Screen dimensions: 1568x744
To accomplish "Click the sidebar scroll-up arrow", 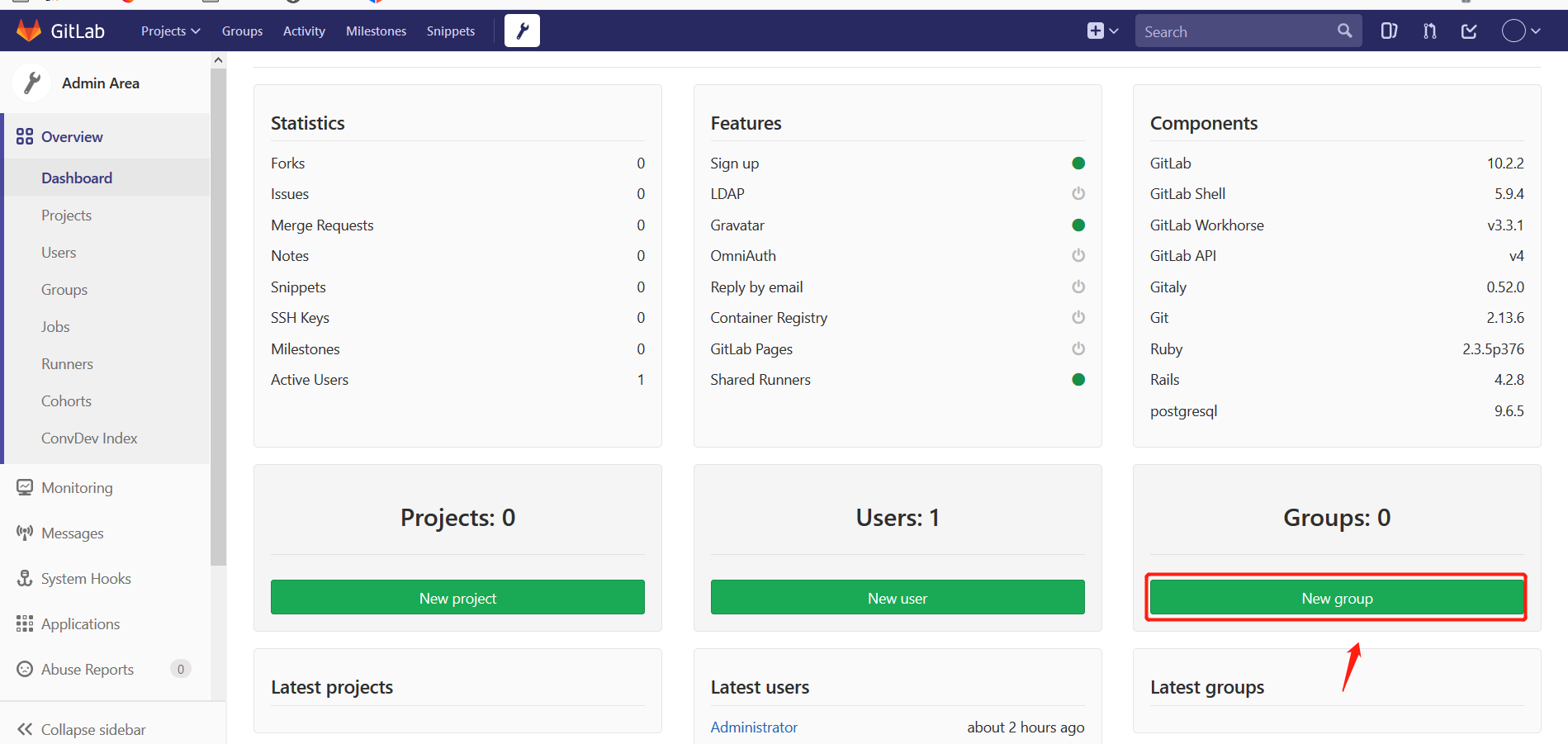I will [x=218, y=59].
